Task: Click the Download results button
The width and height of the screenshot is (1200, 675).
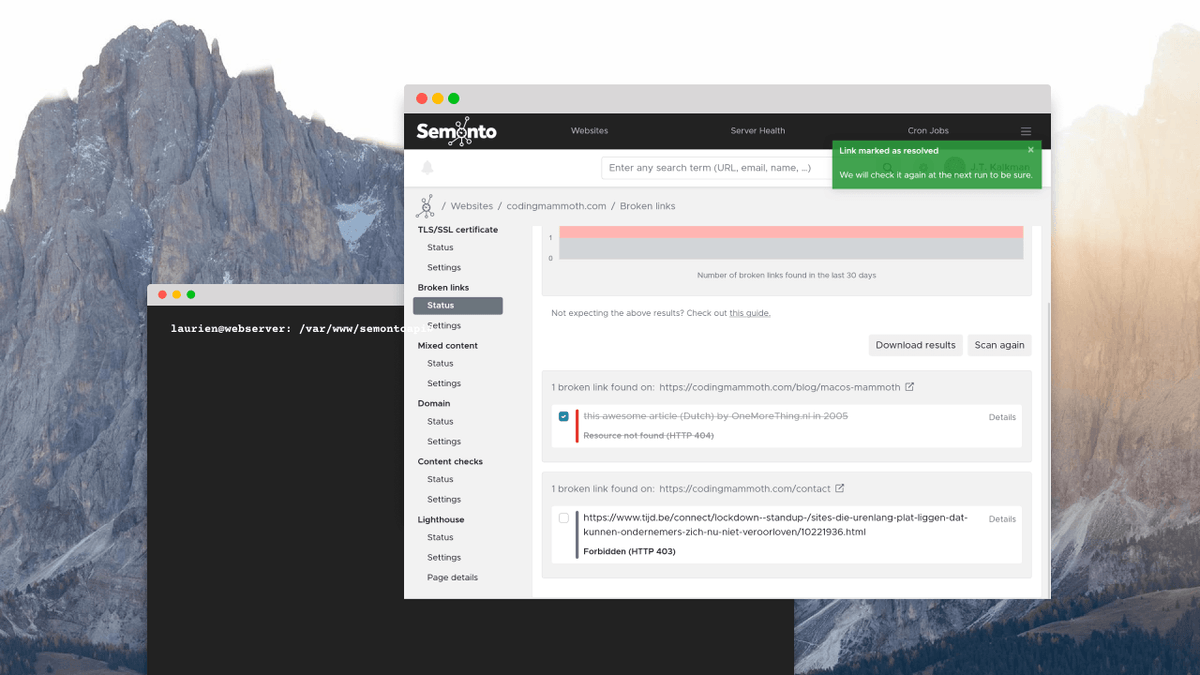Action: point(916,345)
